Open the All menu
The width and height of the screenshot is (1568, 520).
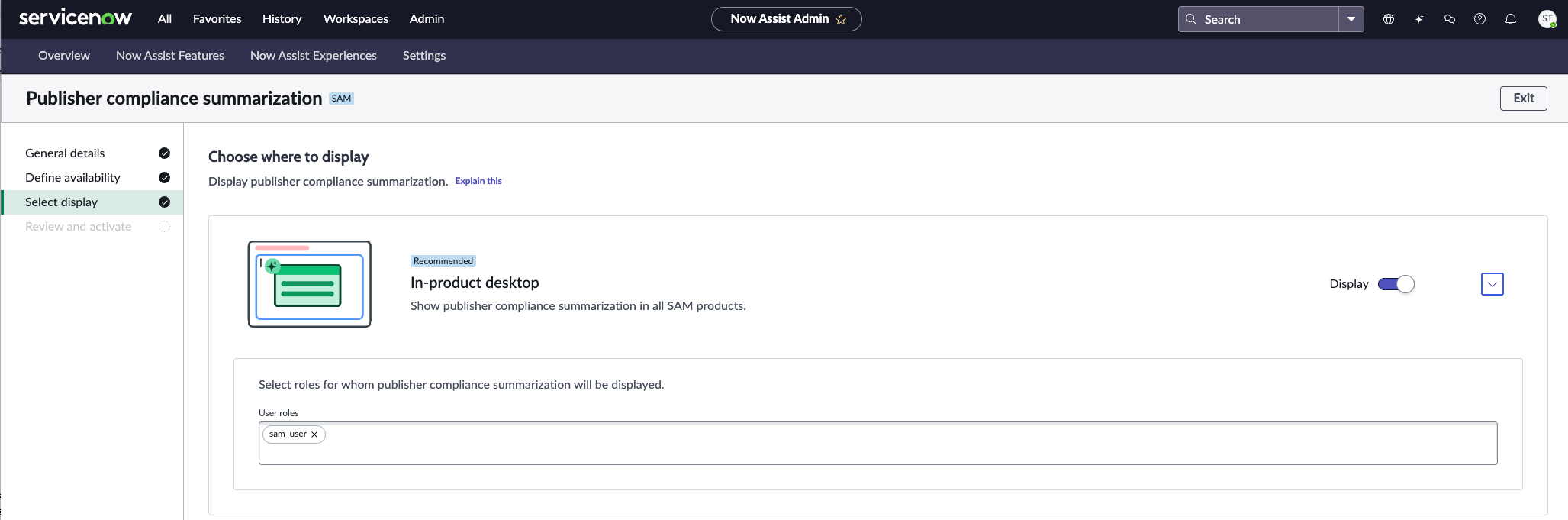tap(165, 19)
